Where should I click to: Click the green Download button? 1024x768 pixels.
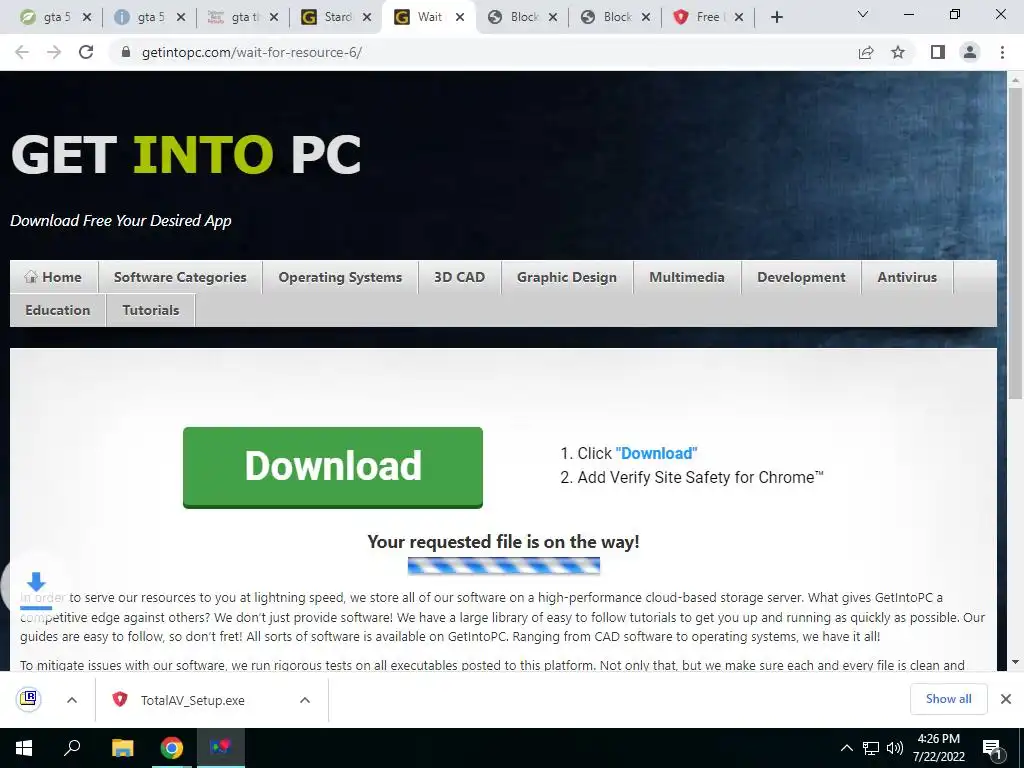(333, 467)
